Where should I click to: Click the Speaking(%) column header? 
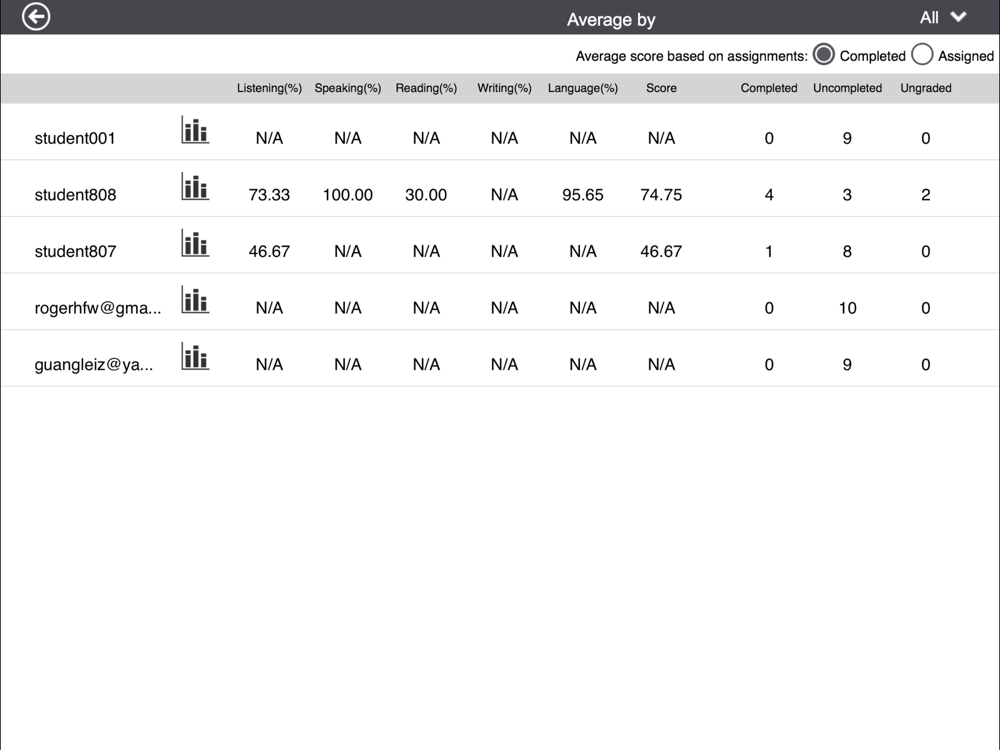tap(348, 88)
